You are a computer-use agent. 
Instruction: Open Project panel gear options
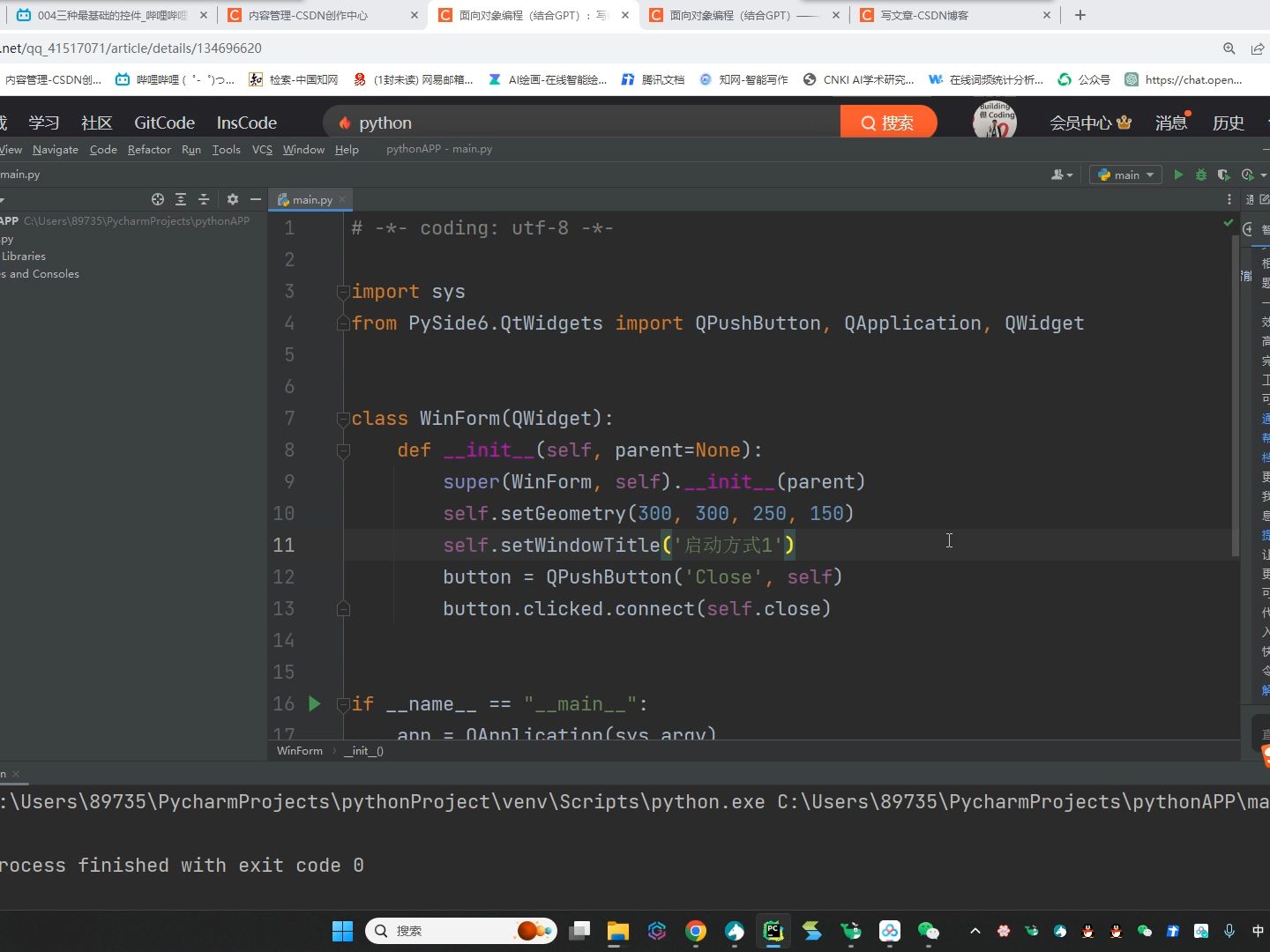coord(233,199)
